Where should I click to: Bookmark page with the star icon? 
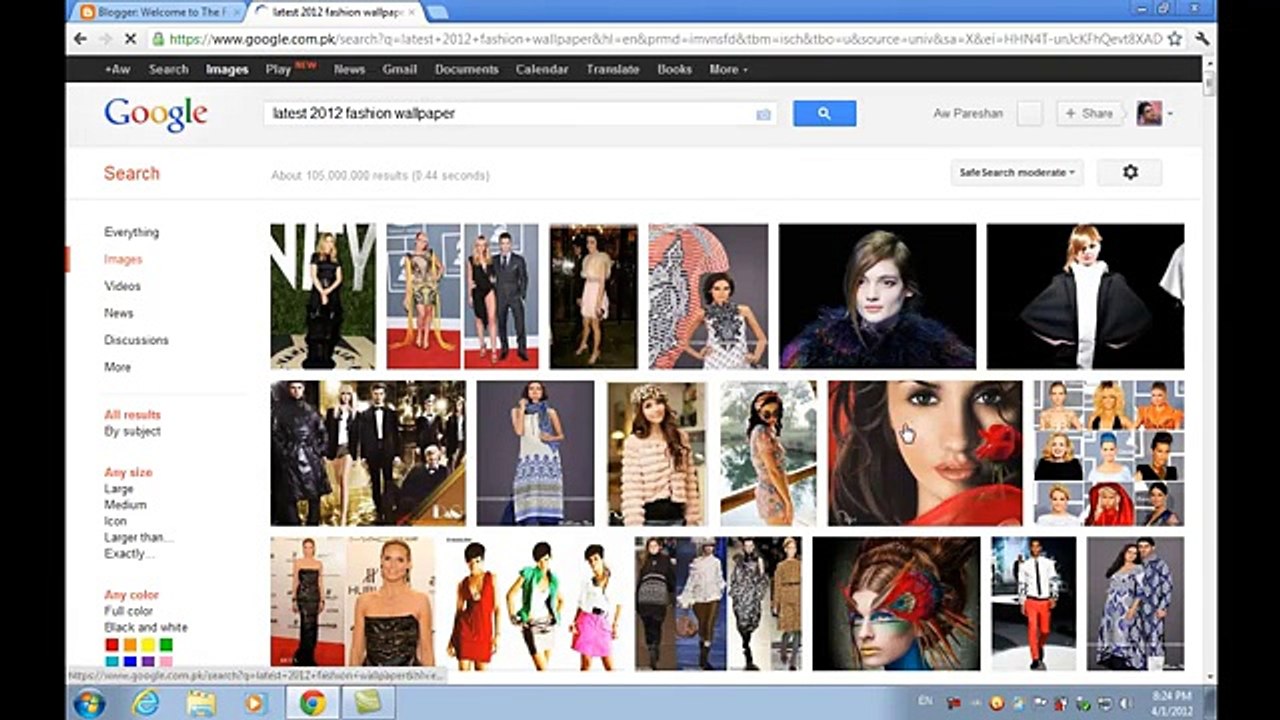point(1175,39)
